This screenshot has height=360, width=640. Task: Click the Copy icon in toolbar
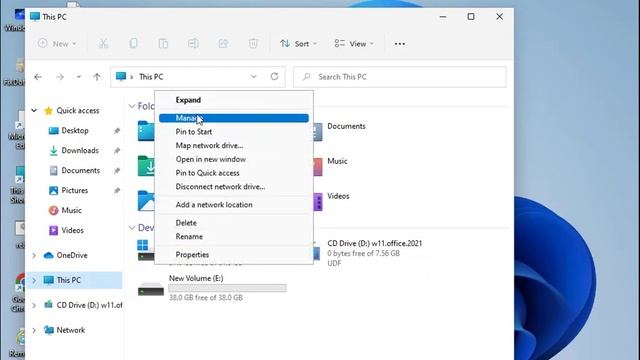tap(133, 43)
